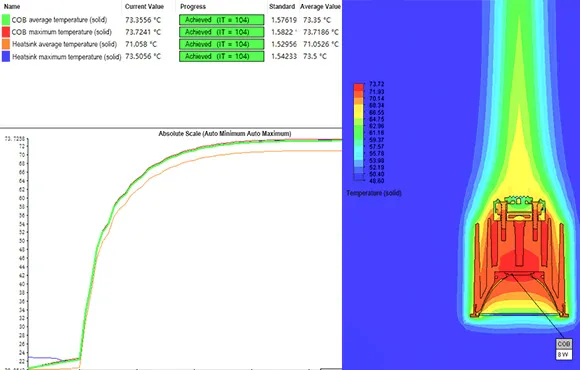Image resolution: width=580 pixels, height=370 pixels.
Task: Click the average value 73.35 °C
Action: point(317,20)
